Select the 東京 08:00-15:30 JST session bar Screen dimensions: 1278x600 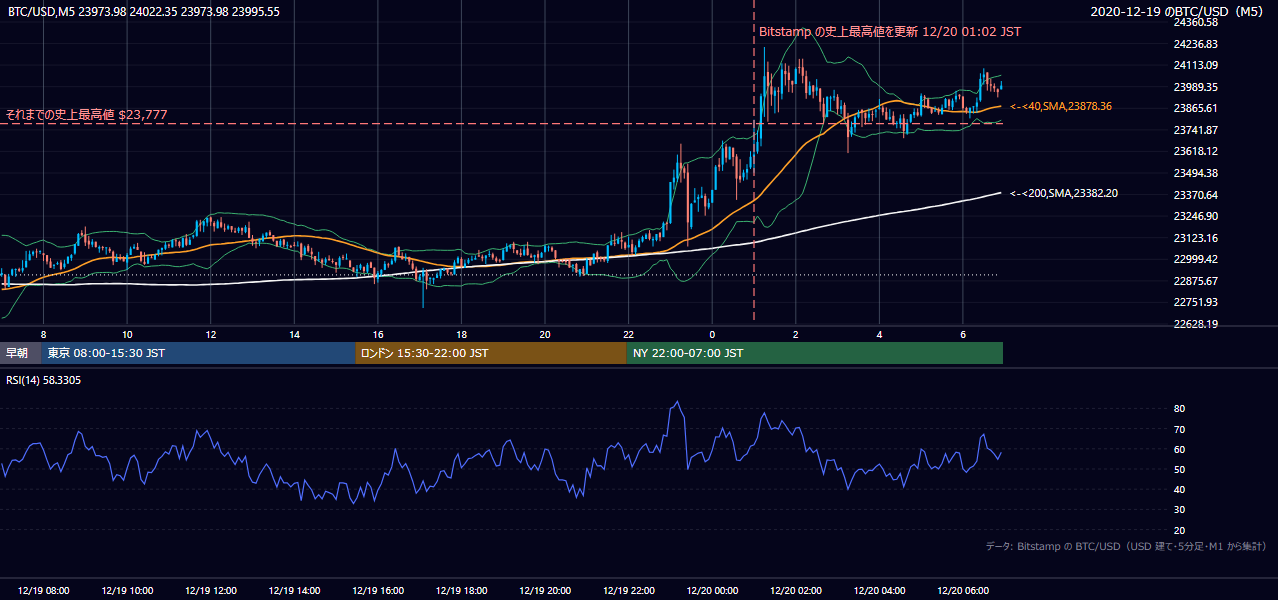click(198, 353)
